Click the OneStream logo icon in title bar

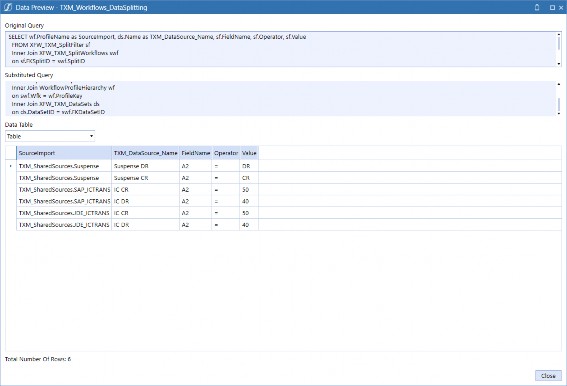tap(8, 7)
